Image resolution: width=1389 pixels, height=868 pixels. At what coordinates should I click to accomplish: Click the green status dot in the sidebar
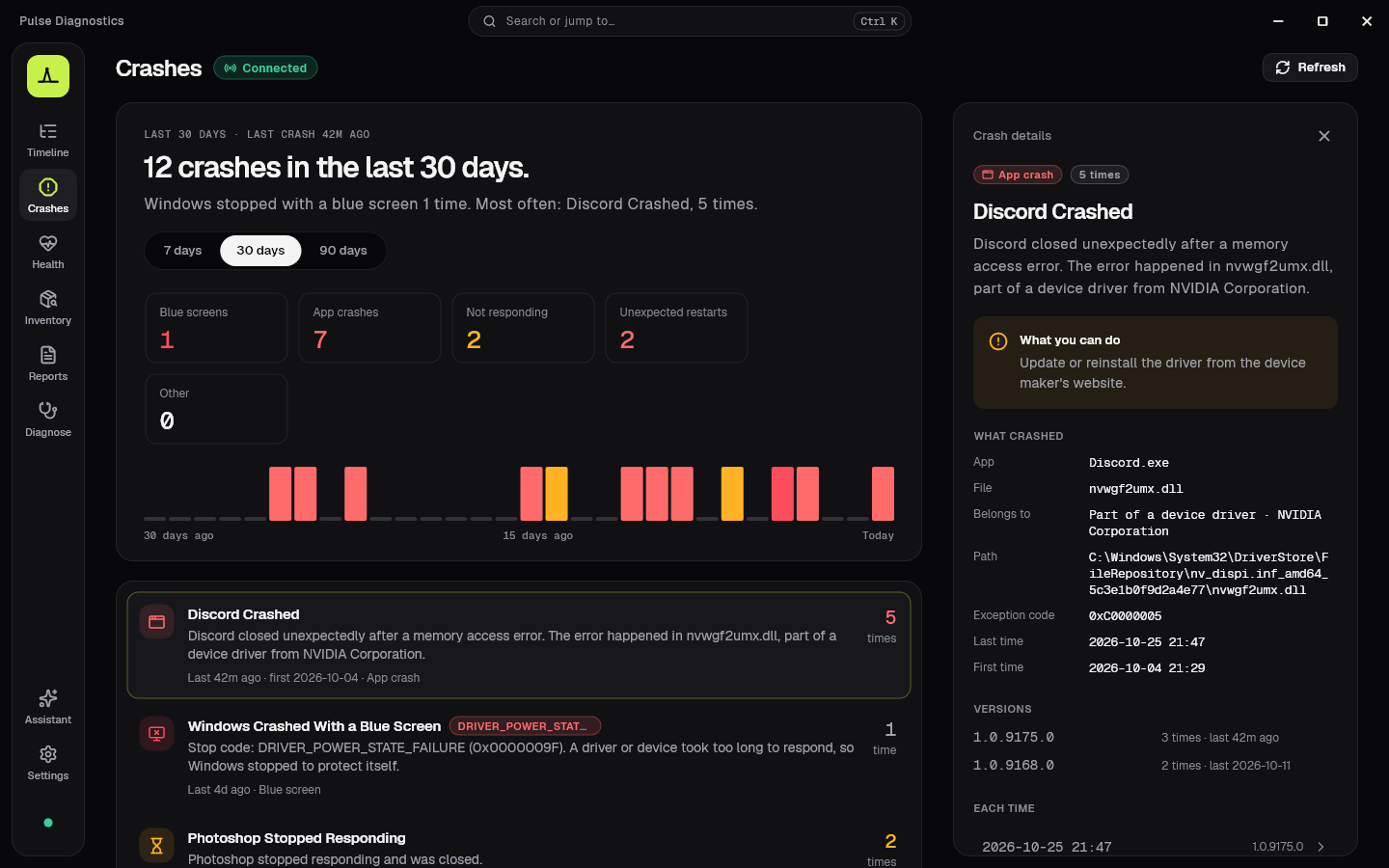coord(48,823)
